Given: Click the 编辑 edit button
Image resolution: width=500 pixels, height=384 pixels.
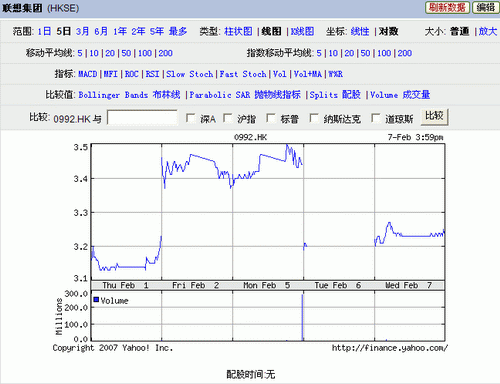Looking at the screenshot, I should pos(485,7).
